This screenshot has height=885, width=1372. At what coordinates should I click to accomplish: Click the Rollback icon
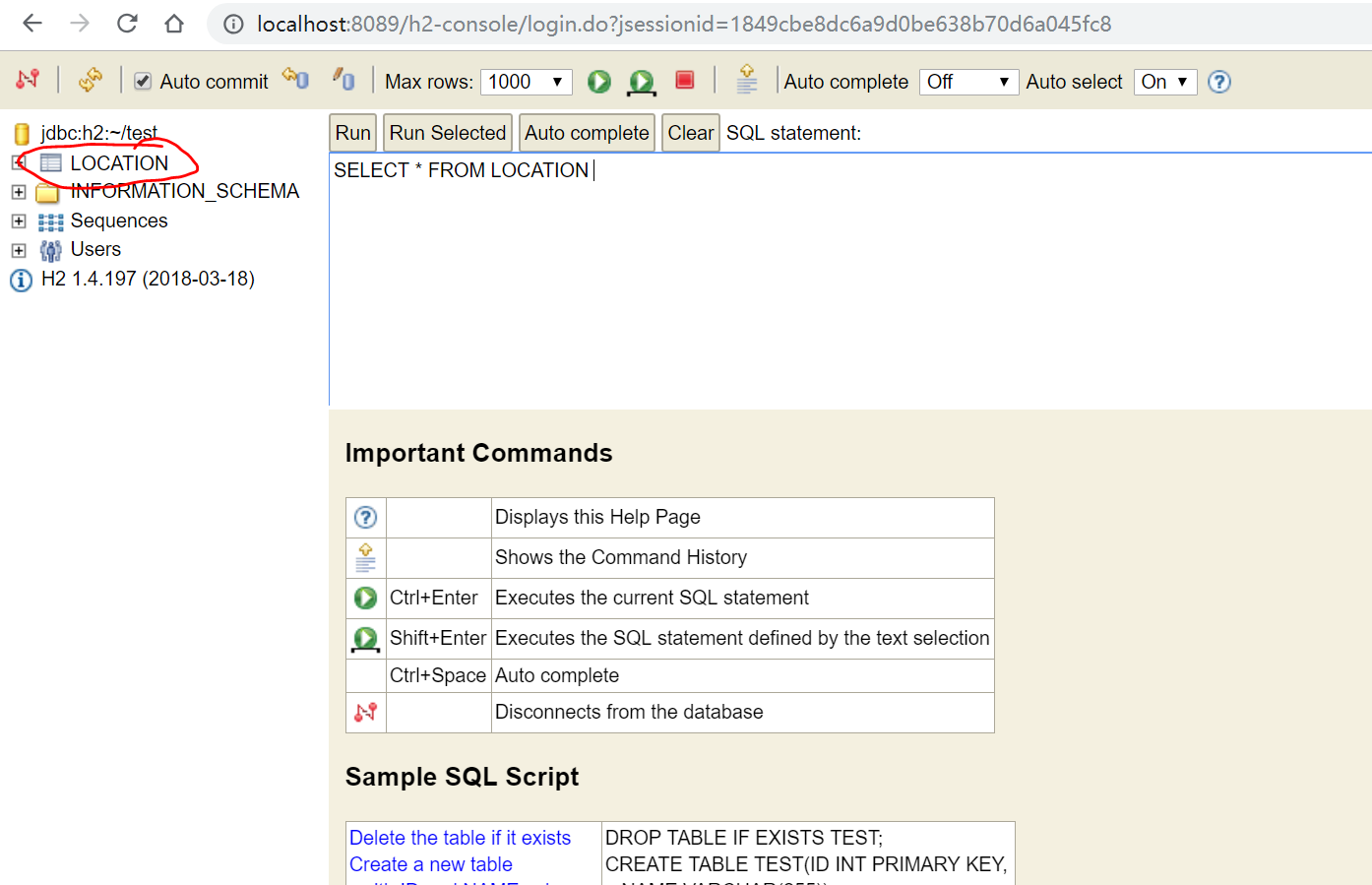point(295,78)
